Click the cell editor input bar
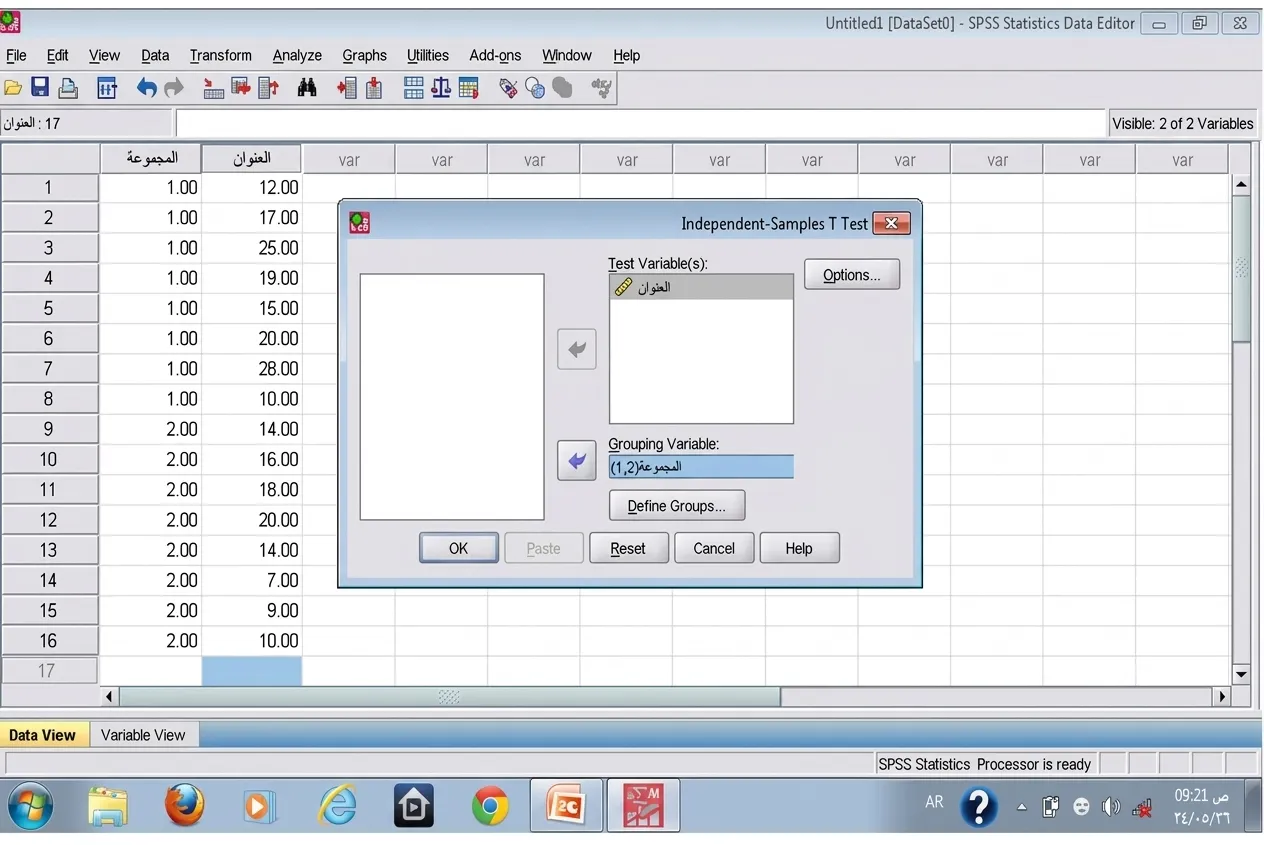 click(640, 123)
